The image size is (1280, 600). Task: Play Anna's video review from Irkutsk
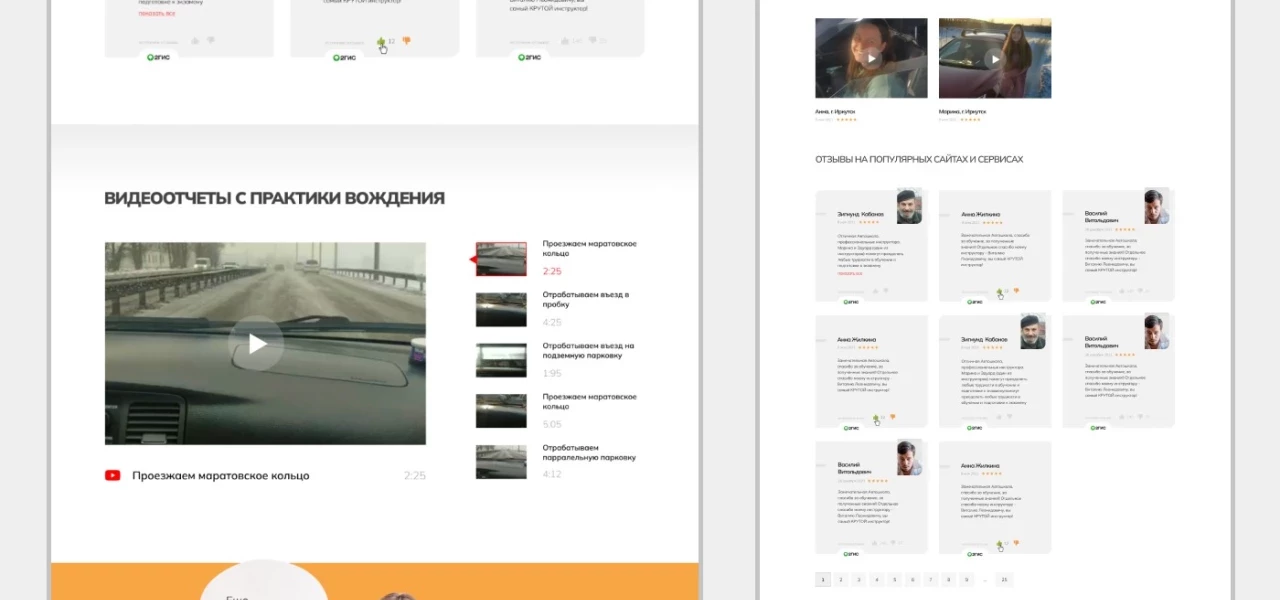[x=871, y=58]
